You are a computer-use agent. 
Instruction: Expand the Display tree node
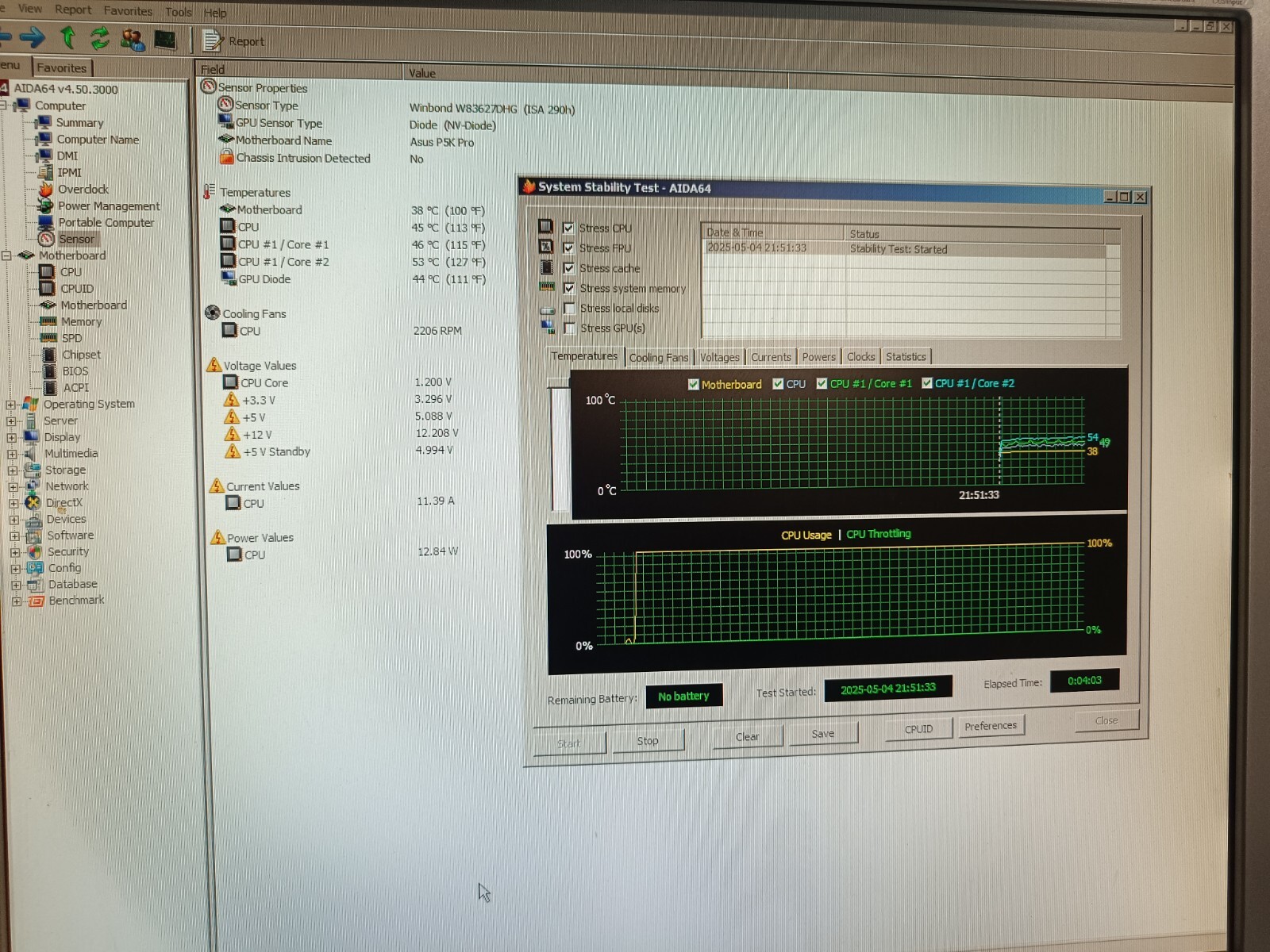tap(12, 438)
